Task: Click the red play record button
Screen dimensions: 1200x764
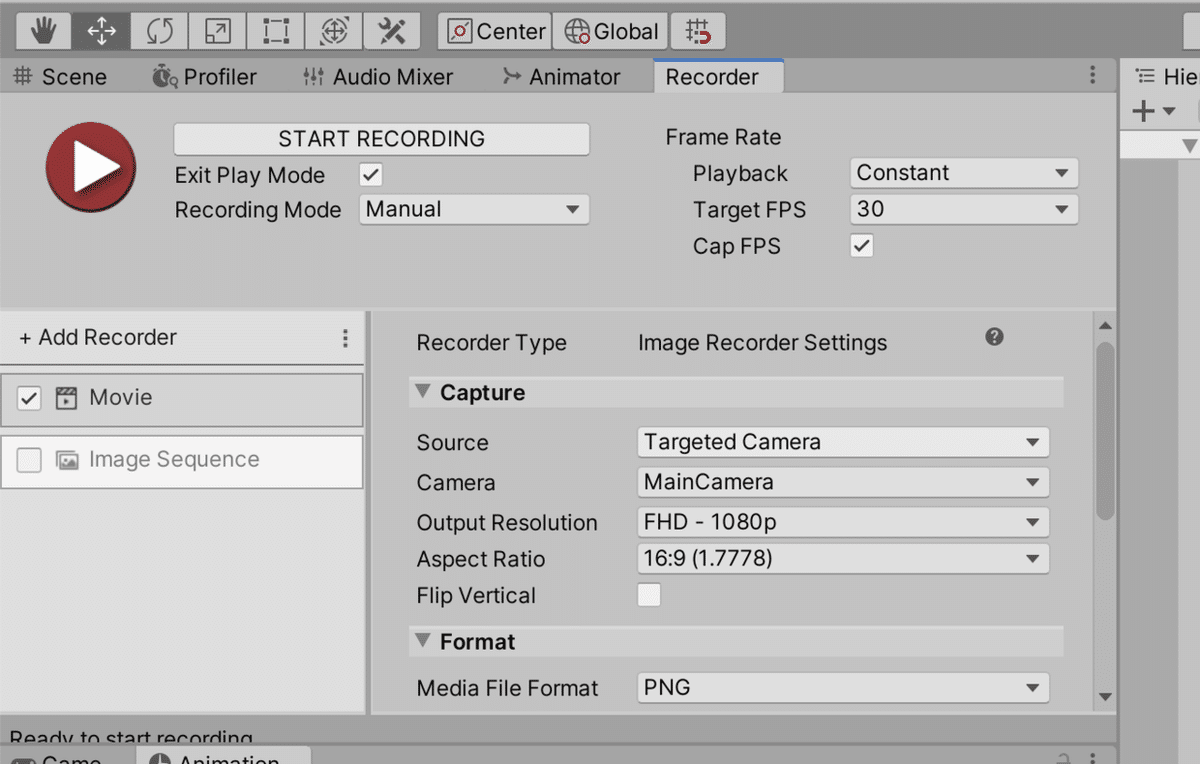Action: coord(91,167)
